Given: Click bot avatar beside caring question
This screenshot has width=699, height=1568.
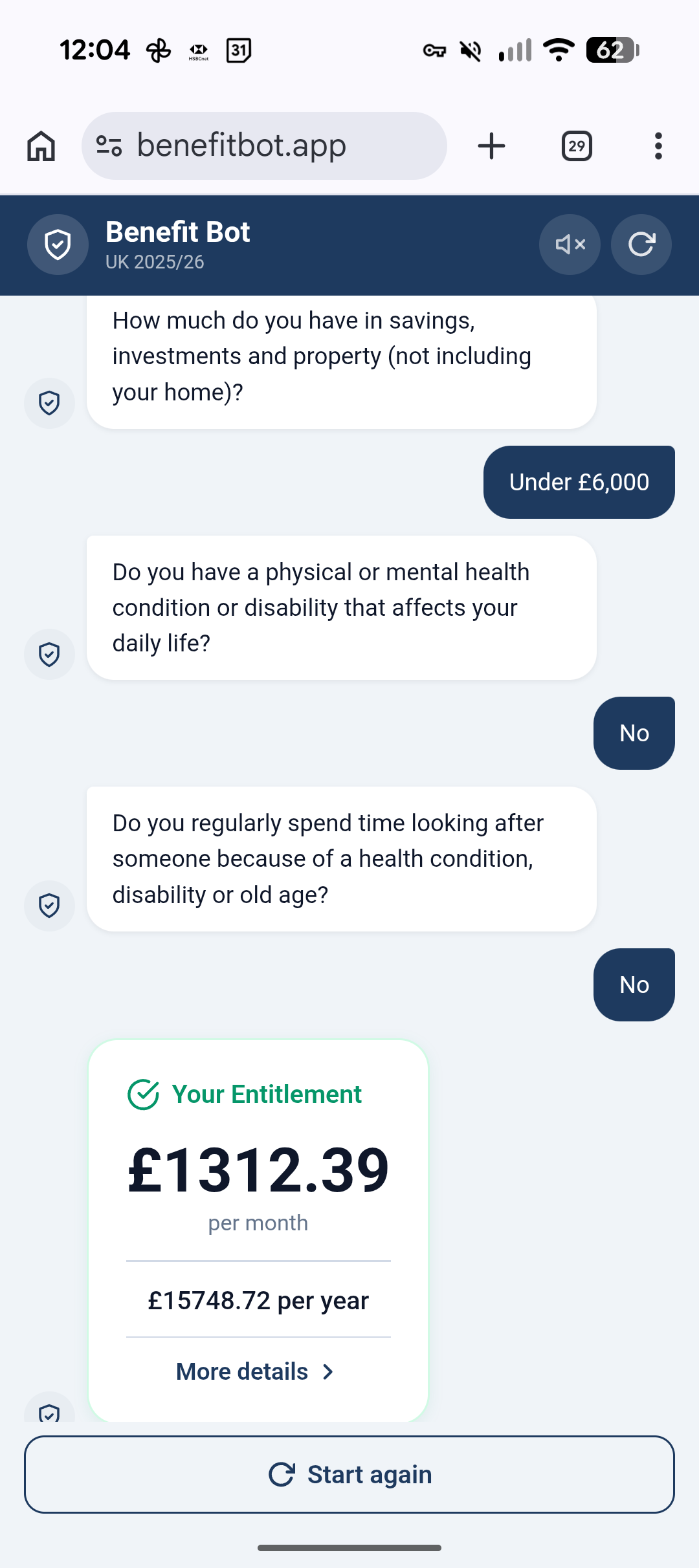Looking at the screenshot, I should pyautogui.click(x=49, y=906).
